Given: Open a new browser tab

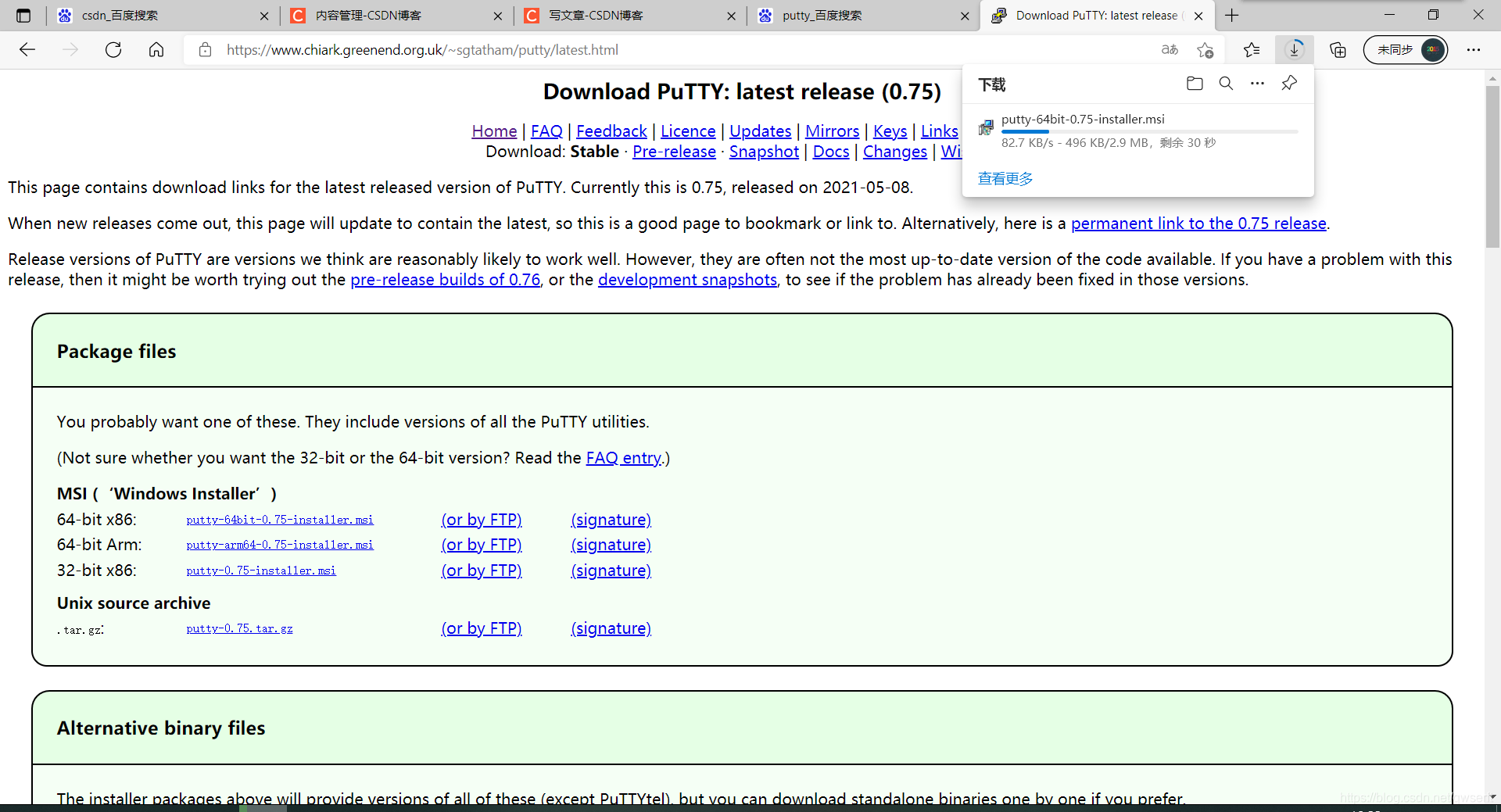Looking at the screenshot, I should pos(1232,16).
